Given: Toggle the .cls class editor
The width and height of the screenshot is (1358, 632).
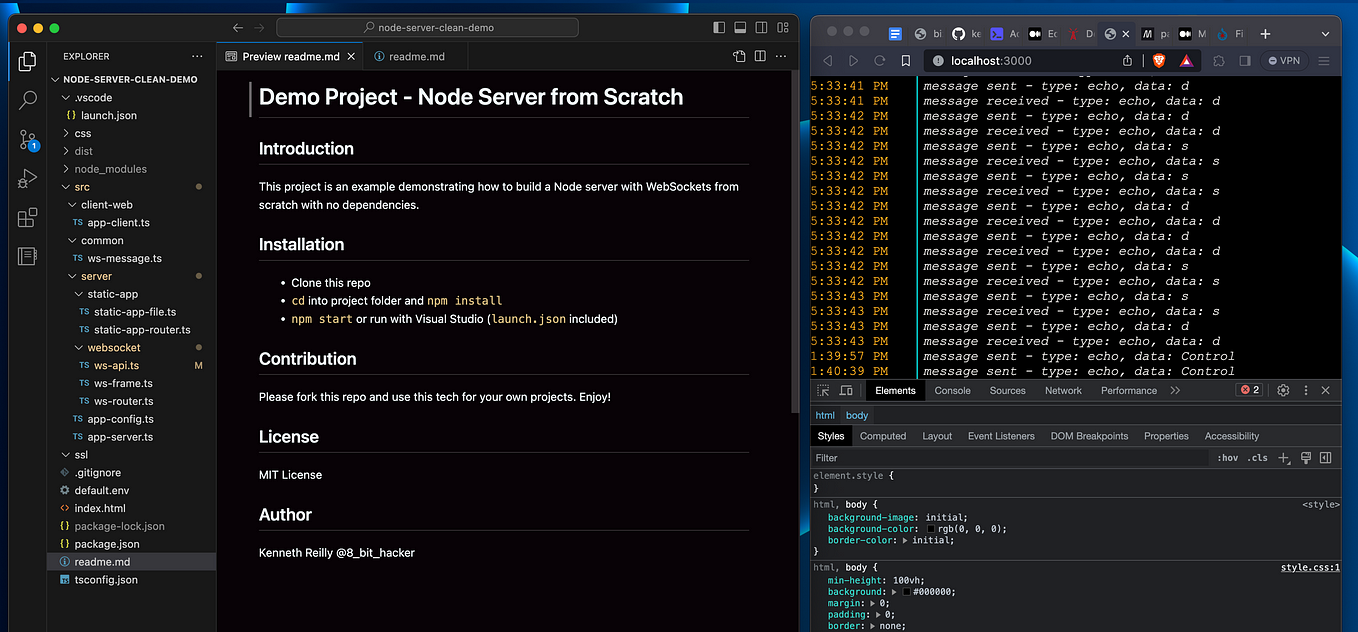Looking at the screenshot, I should (1257, 457).
